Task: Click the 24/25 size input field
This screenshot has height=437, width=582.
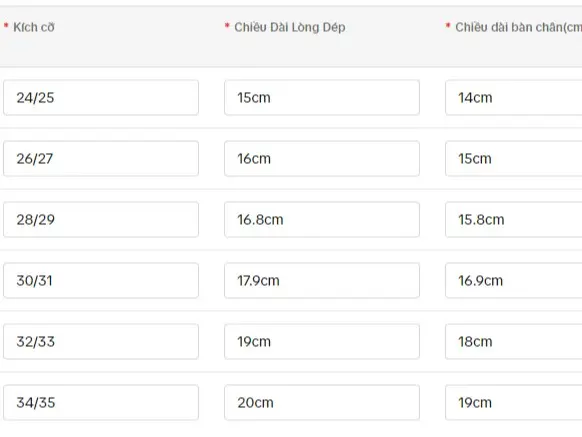Action: click(x=101, y=98)
